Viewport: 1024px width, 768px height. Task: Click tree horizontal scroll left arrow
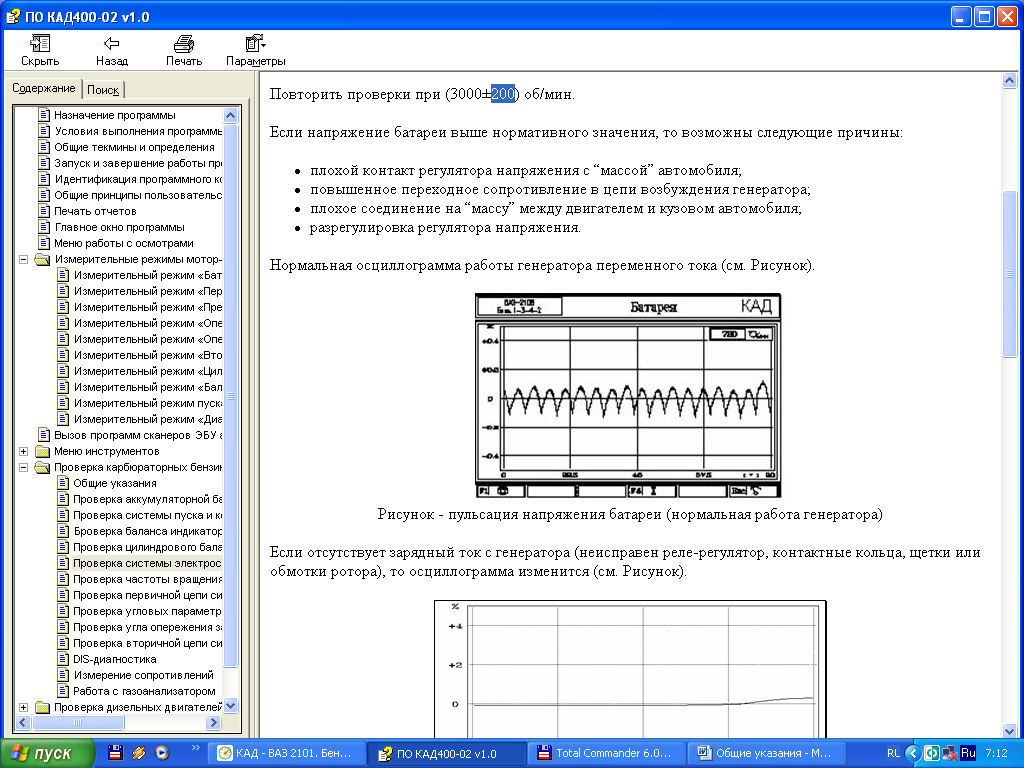click(23, 722)
